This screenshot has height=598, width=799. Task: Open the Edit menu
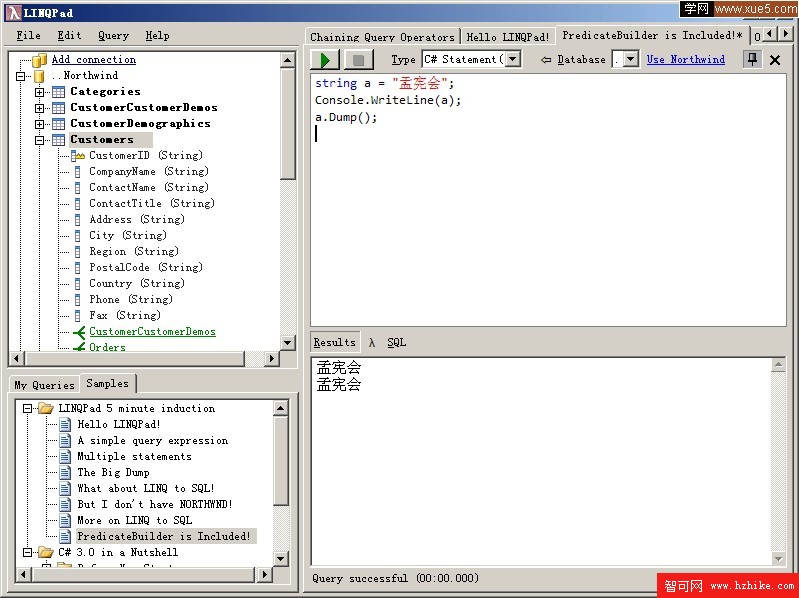[x=69, y=36]
